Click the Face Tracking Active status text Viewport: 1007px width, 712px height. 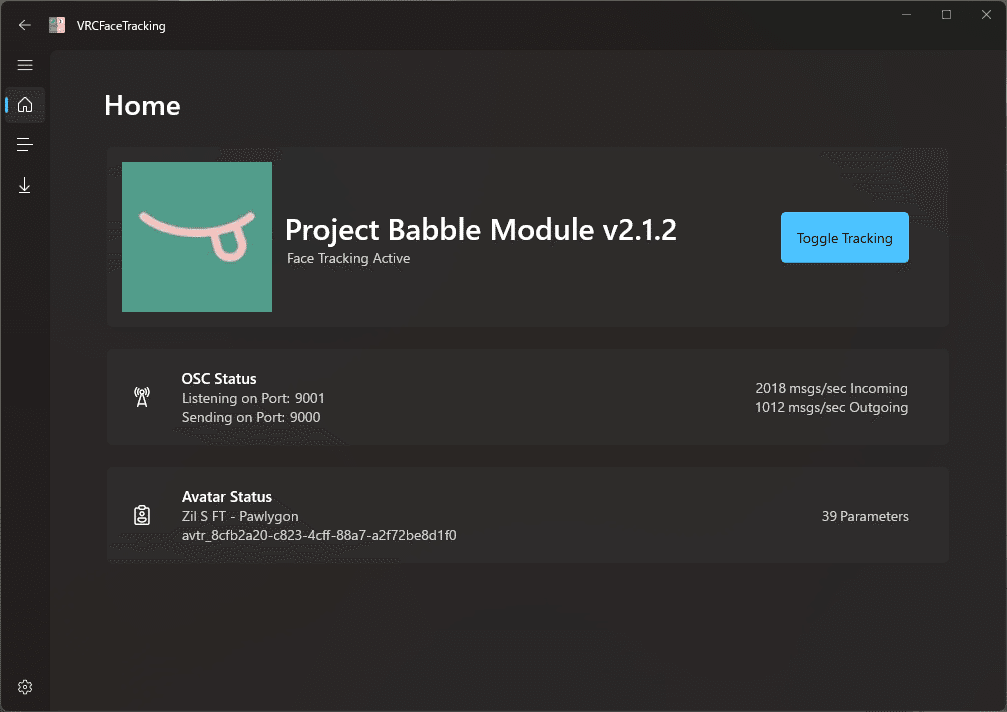(348, 258)
